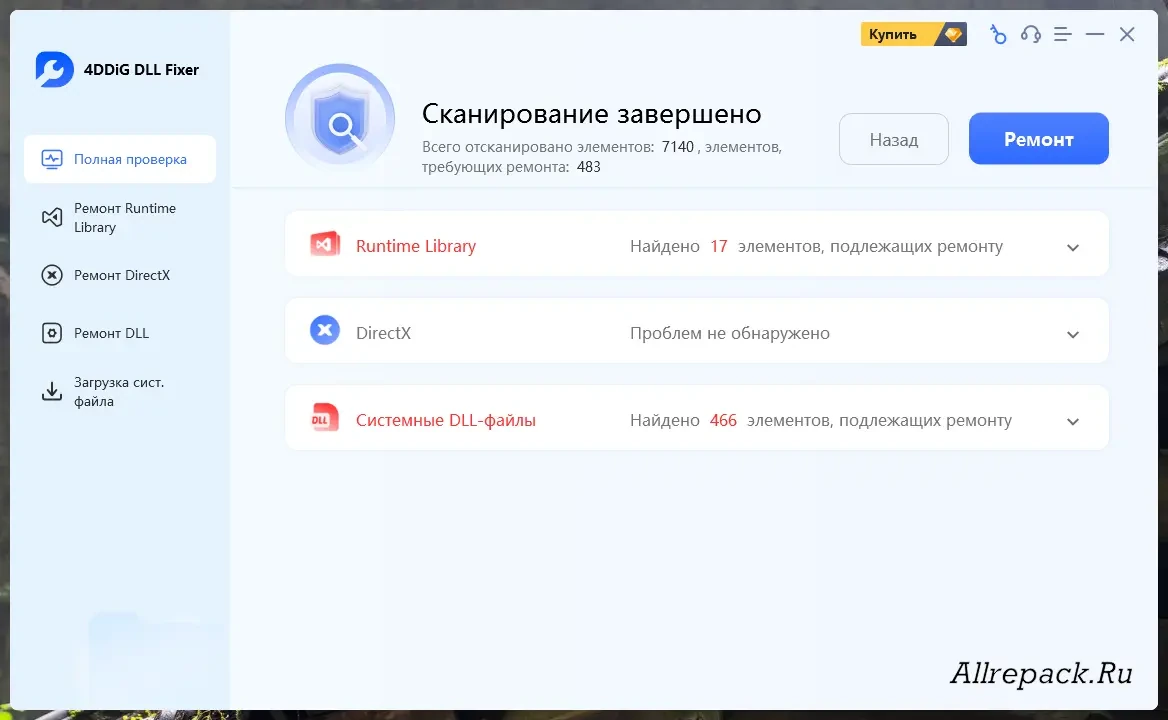1168x720 pixels.
Task: Click the 7140 scanned elements number
Action: tap(678, 147)
